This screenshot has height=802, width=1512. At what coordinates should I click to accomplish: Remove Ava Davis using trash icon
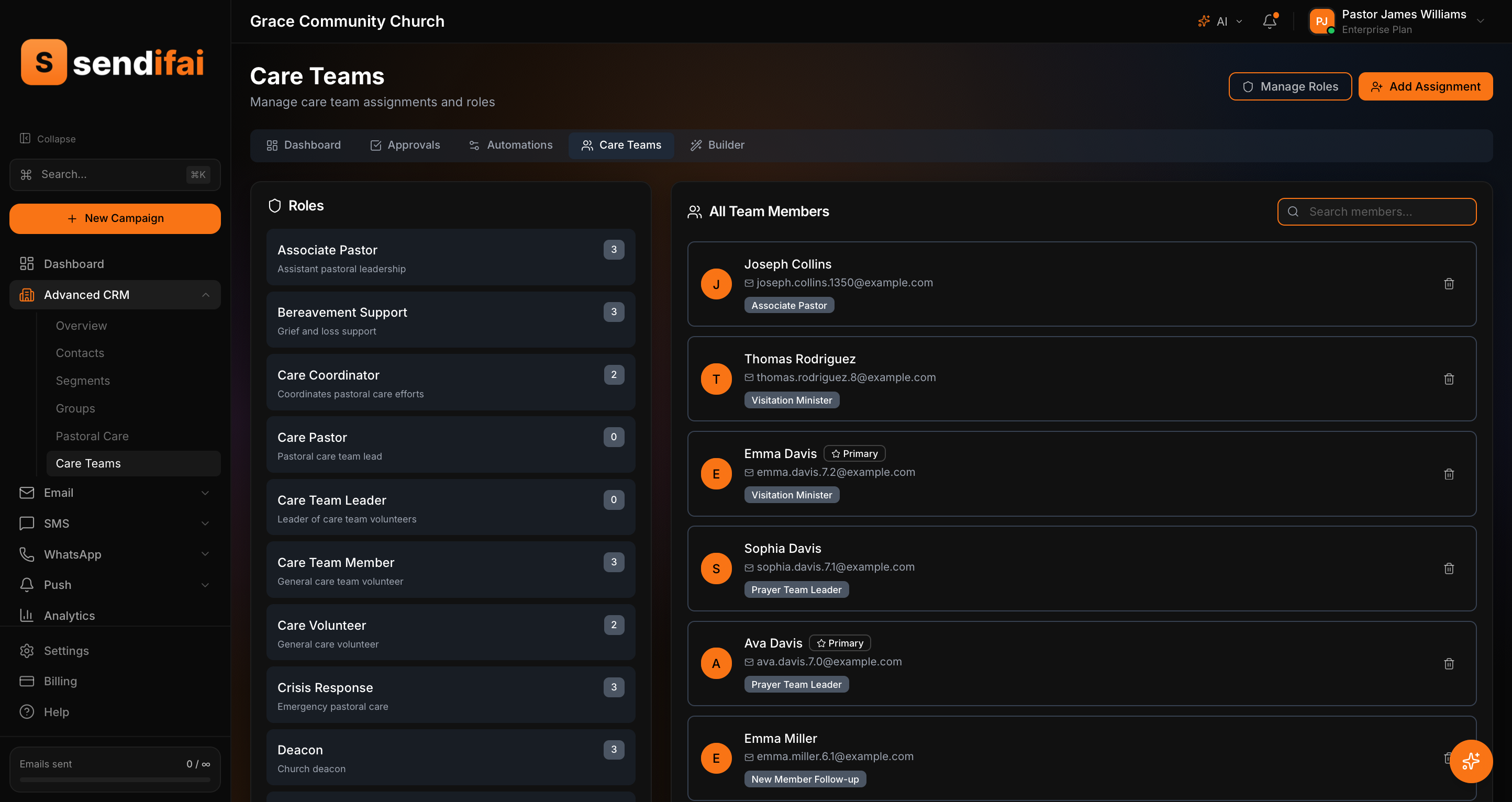(1449, 663)
